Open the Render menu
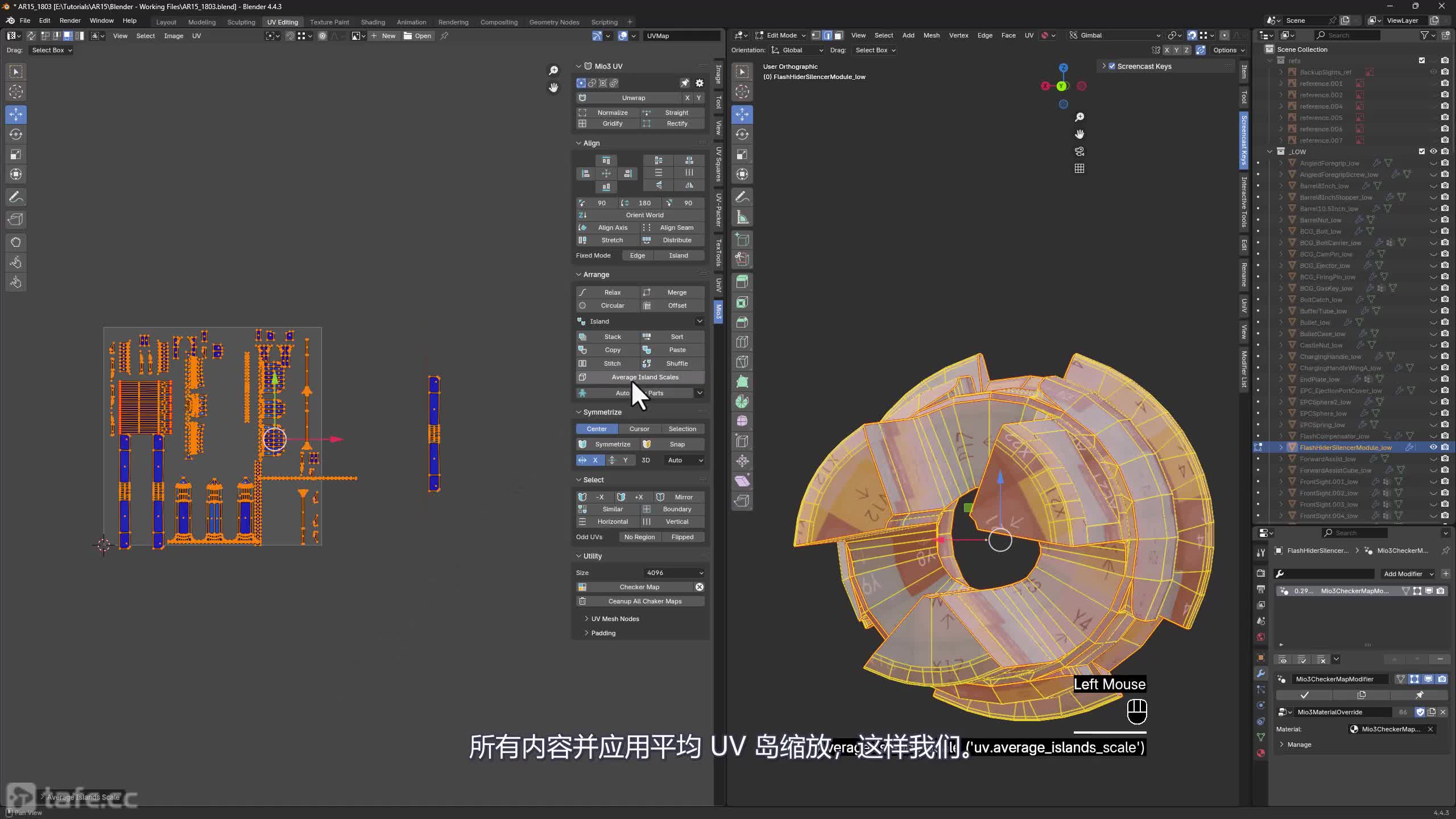 click(x=70, y=20)
